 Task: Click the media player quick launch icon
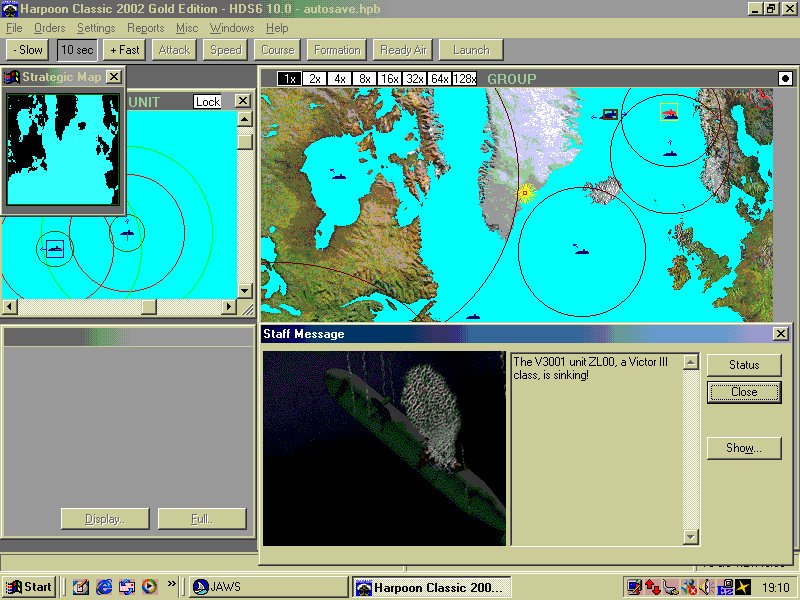tap(149, 587)
